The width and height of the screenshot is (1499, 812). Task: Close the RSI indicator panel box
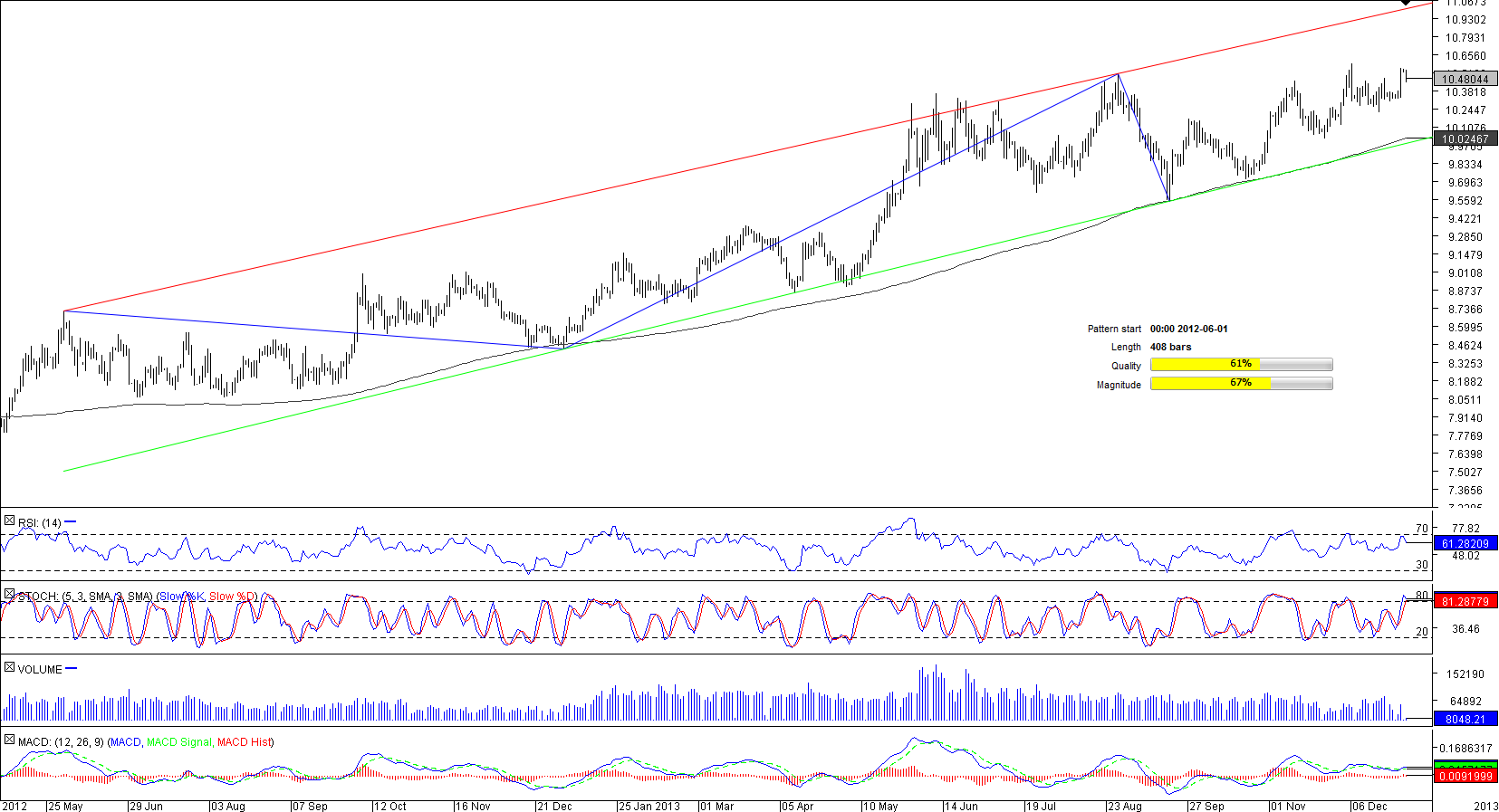click(x=9, y=521)
